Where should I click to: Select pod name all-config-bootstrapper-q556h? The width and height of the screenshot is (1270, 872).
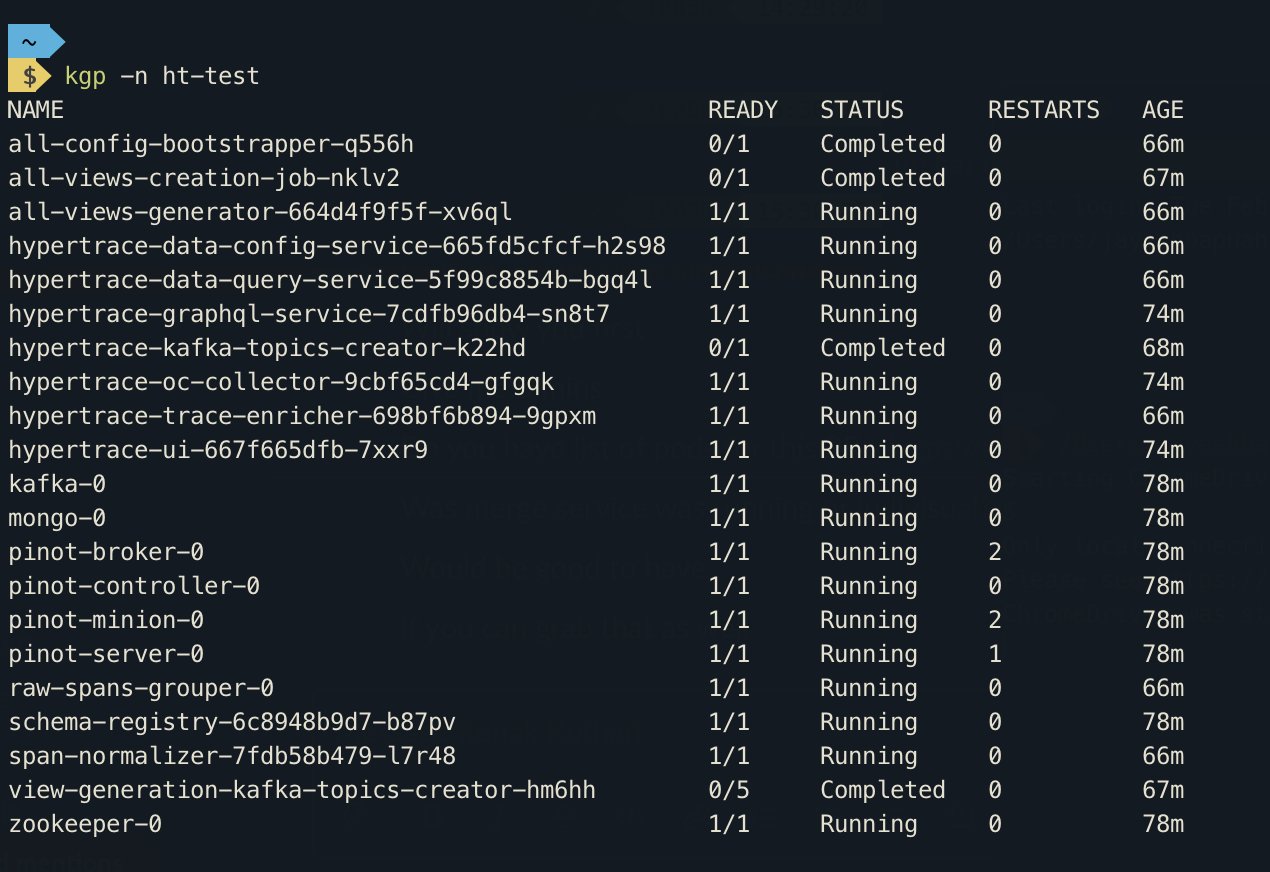pyautogui.click(x=211, y=144)
